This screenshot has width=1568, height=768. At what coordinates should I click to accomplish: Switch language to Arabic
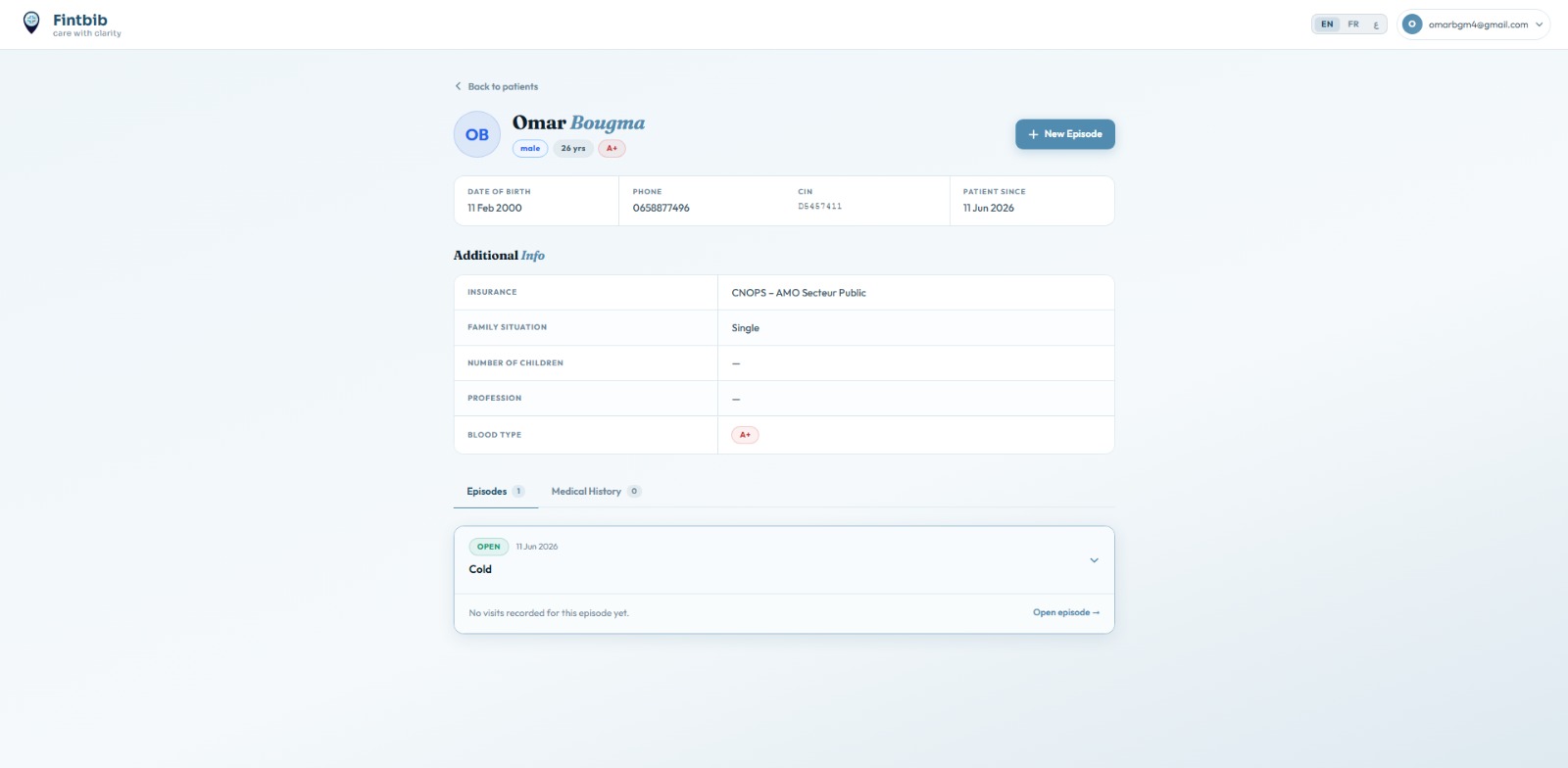[x=1376, y=24]
